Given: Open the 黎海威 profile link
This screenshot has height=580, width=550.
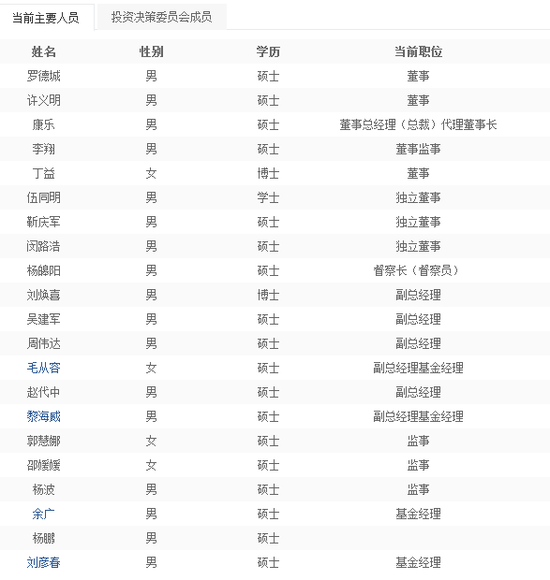Looking at the screenshot, I should click(x=44, y=417).
